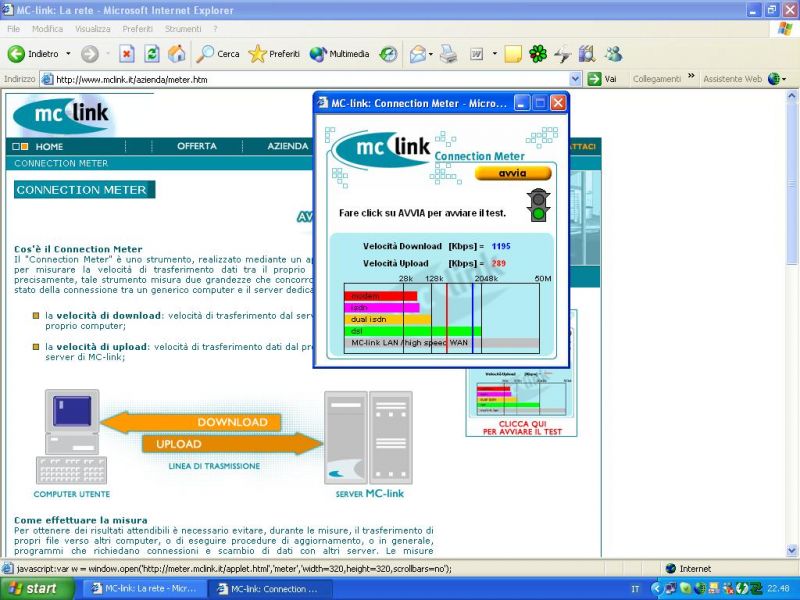Click the IT language indicator in taskbar
800x600 pixels.
tap(635, 589)
